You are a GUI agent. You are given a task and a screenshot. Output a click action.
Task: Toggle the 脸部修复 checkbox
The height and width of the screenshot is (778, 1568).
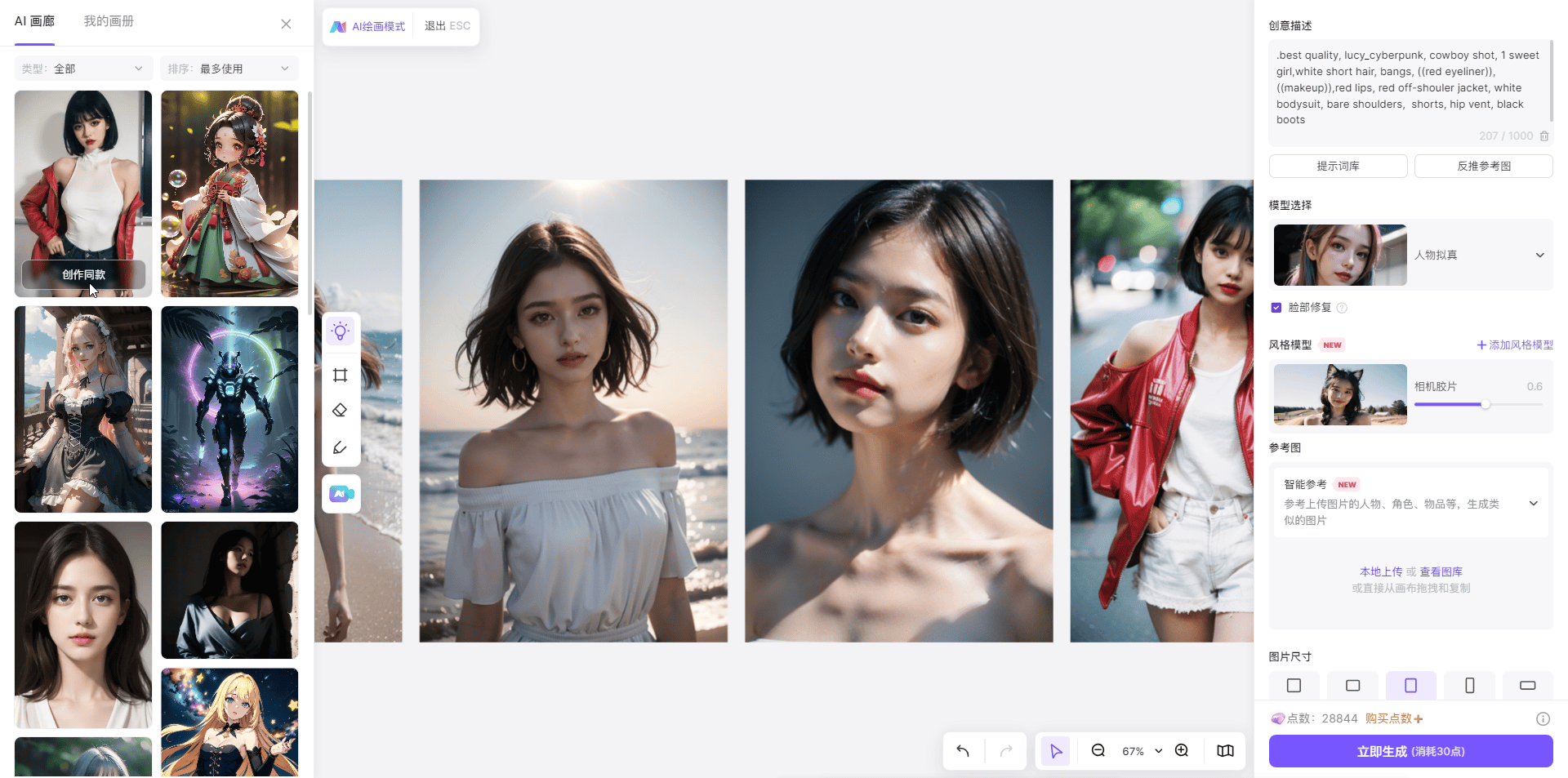tap(1276, 308)
